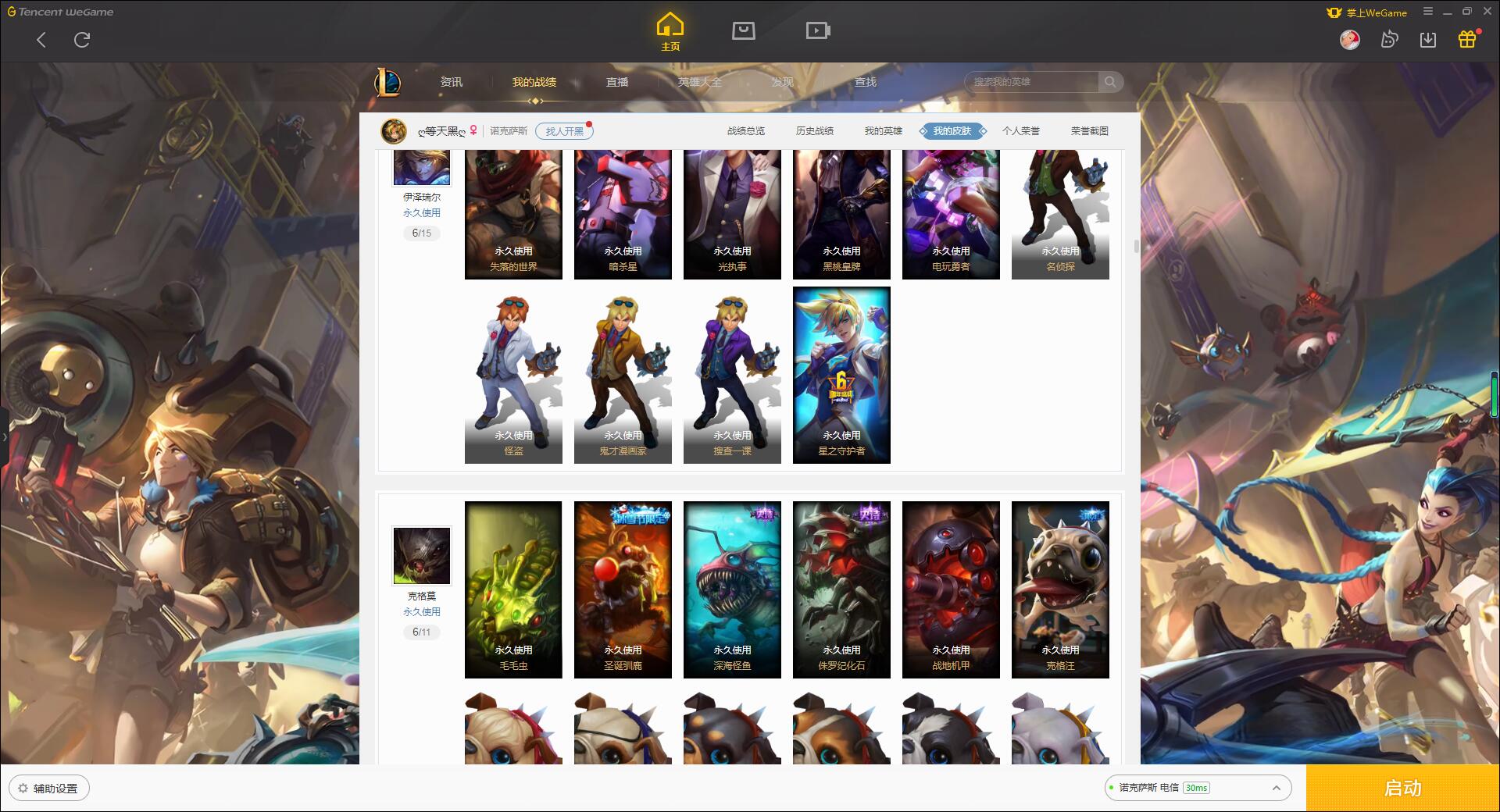Select the 我的皮肤 sub-tab
The height and width of the screenshot is (812, 1500).
pos(952,131)
